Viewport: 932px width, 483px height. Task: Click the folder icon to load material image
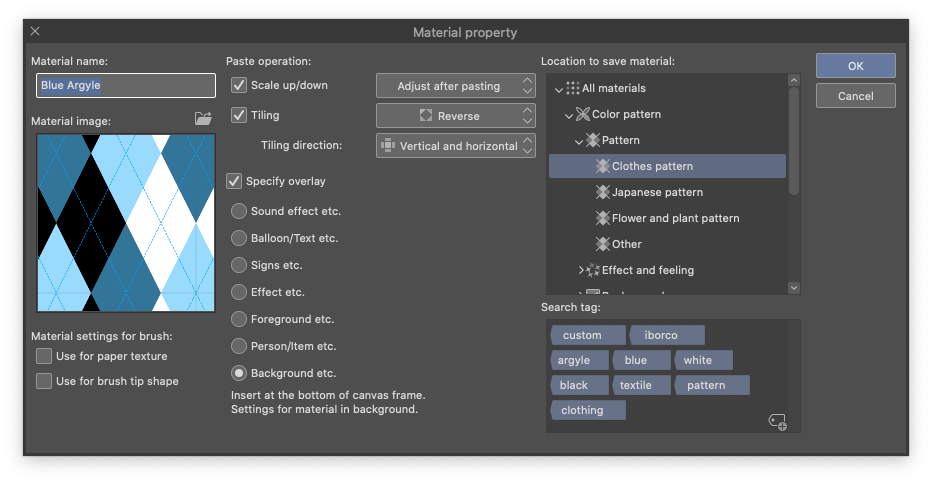pyautogui.click(x=204, y=119)
